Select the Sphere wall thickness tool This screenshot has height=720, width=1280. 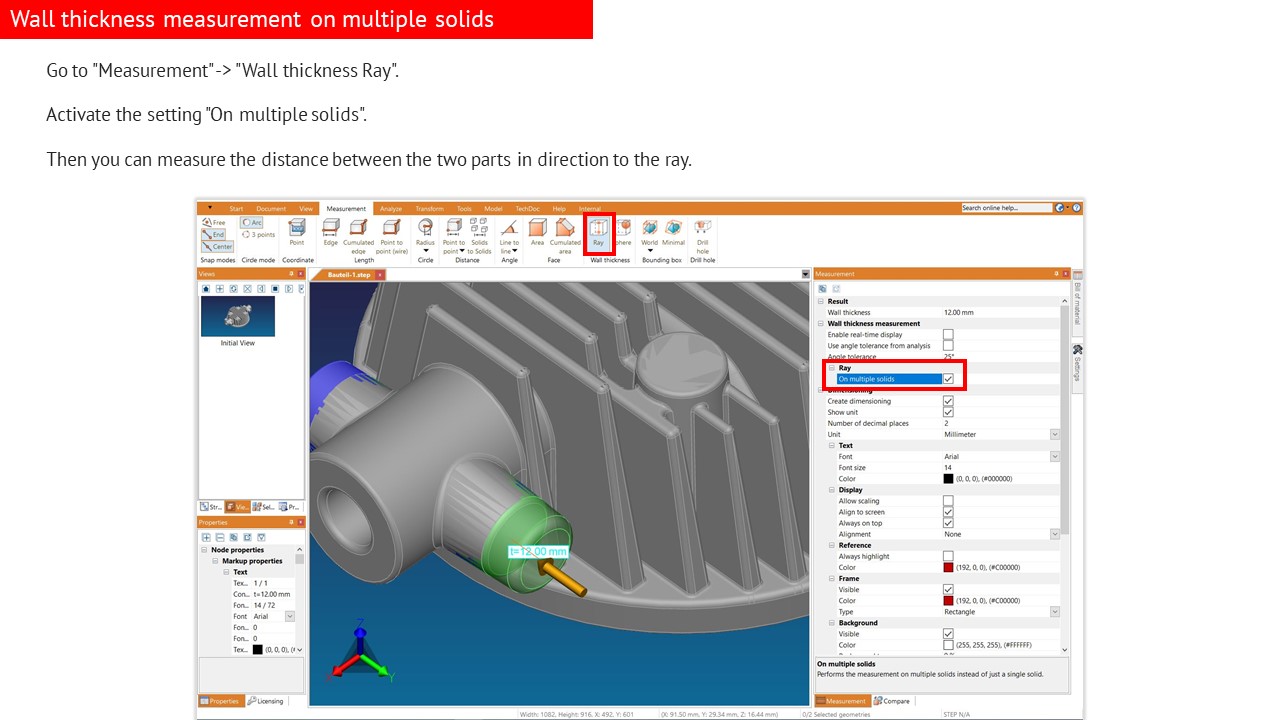point(623,233)
